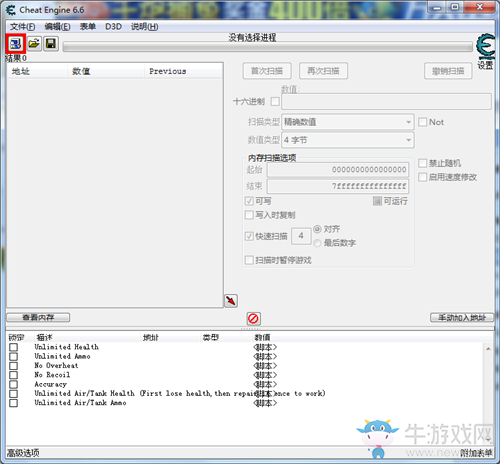
Task: Toggle the 写入时复制 checkbox
Action: 249,215
